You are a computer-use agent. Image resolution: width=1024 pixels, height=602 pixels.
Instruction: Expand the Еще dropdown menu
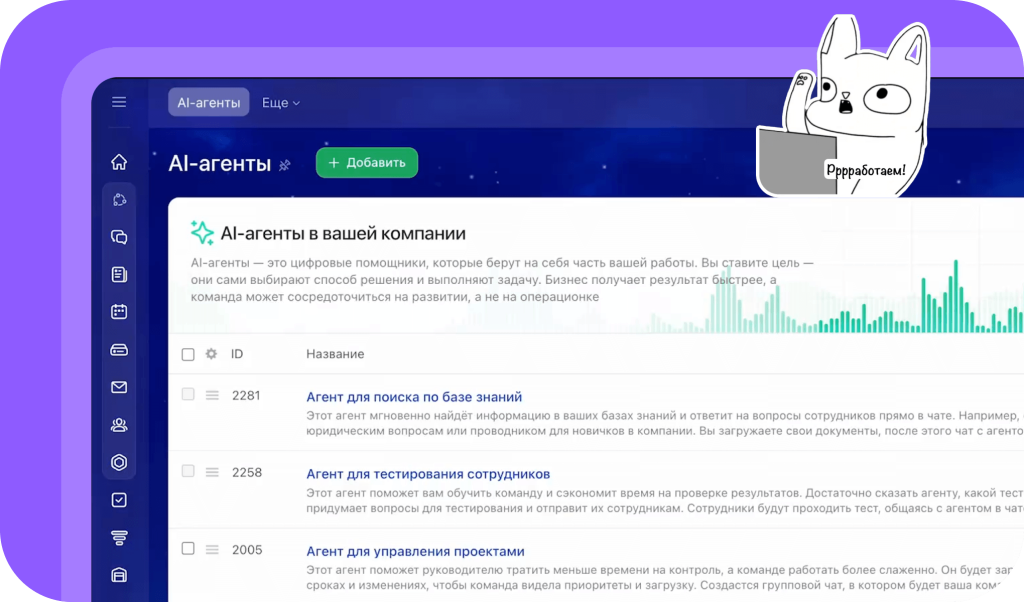tap(280, 103)
